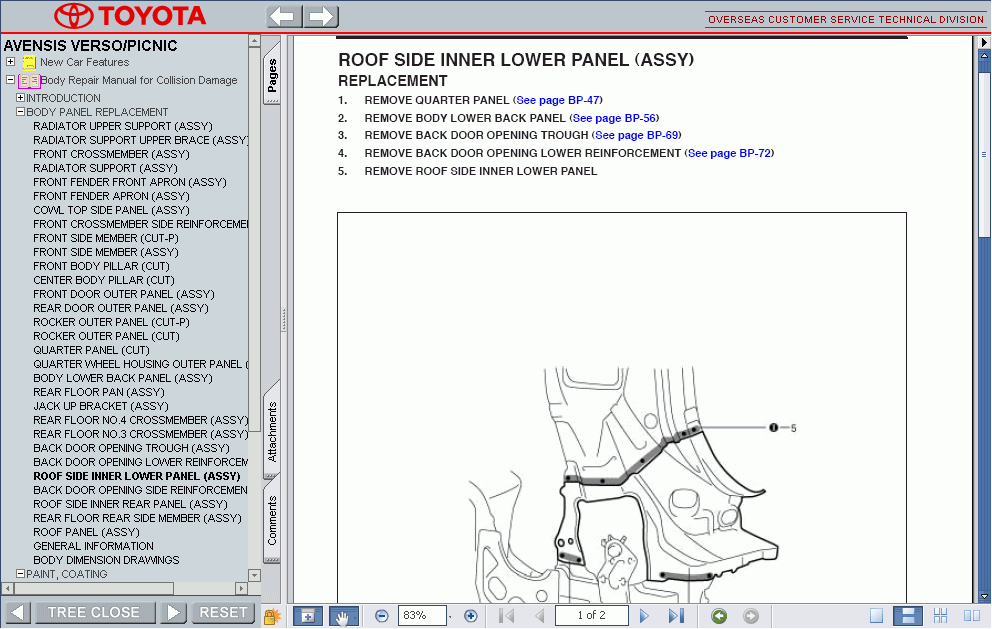Click the page number field showing 1 of 2
992x629 pixels.
point(592,616)
